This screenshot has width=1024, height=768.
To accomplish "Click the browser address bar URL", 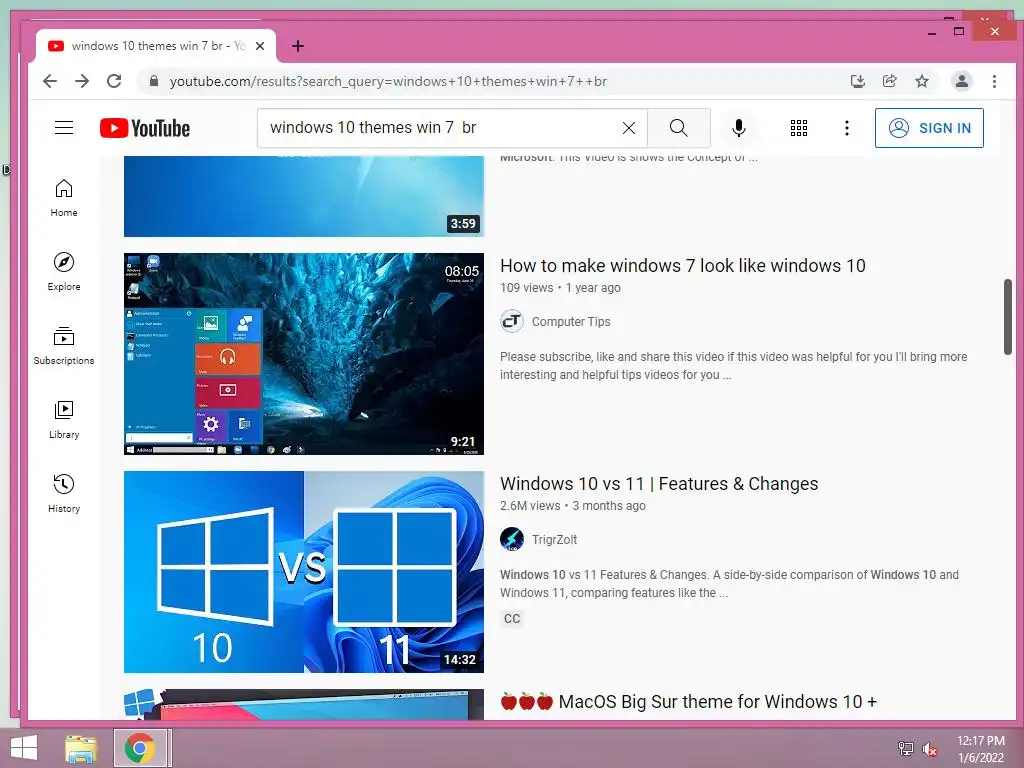I will (388, 82).
